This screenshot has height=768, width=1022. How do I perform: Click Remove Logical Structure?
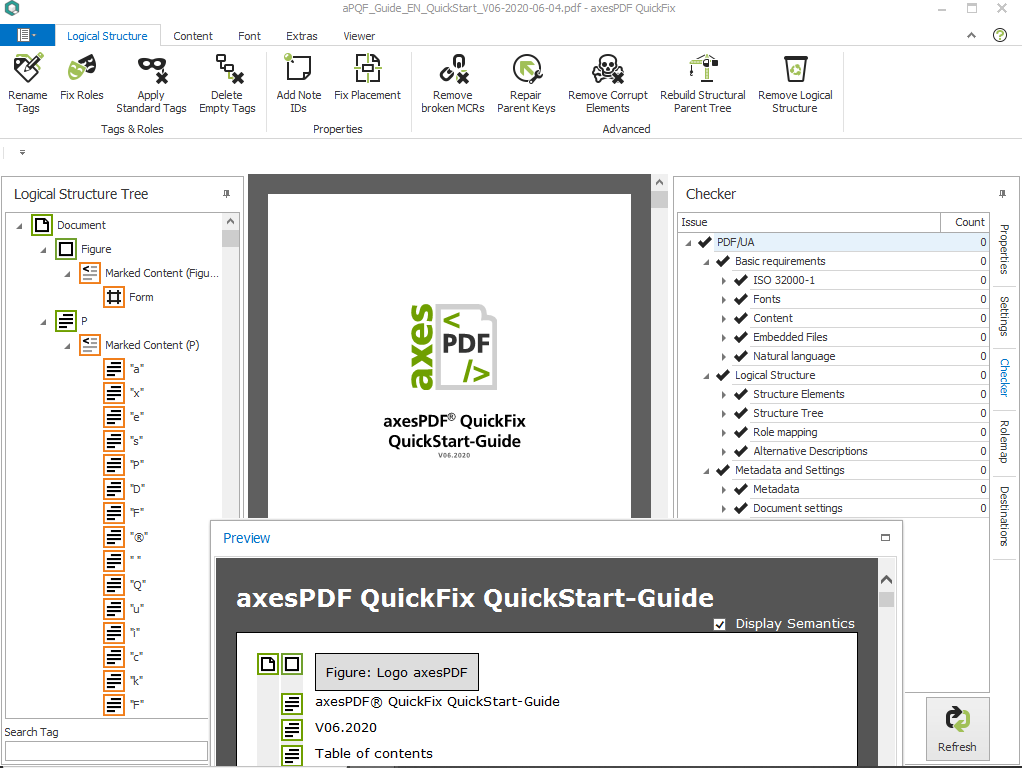795,83
